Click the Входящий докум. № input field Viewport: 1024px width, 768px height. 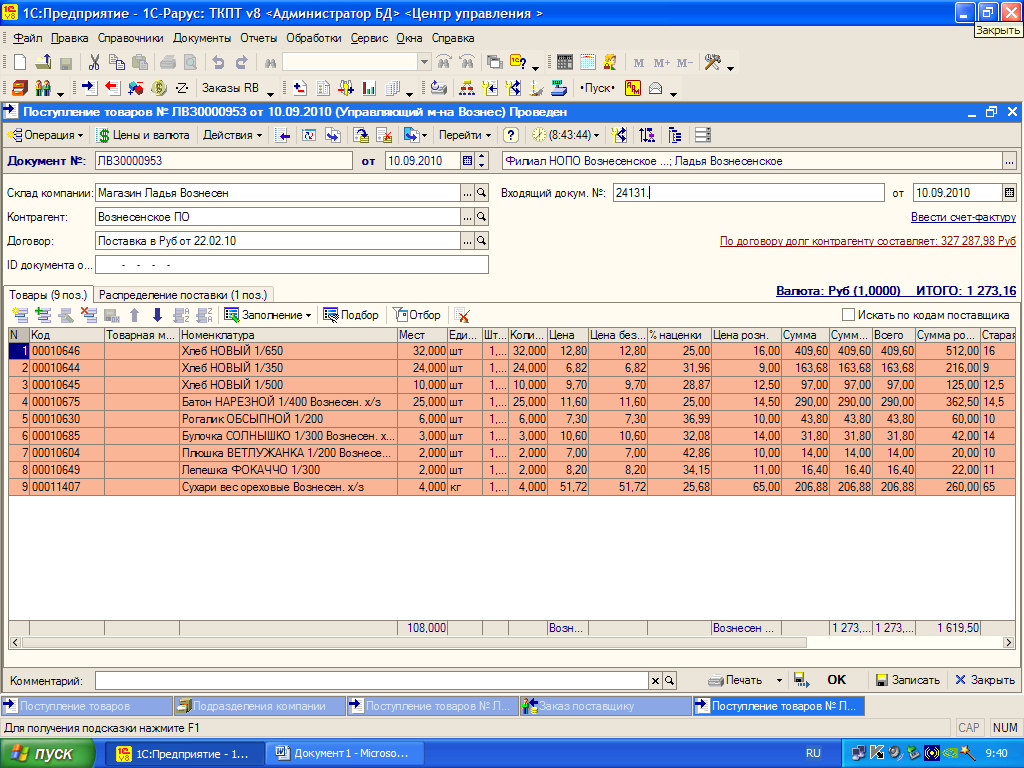[x=748, y=193]
